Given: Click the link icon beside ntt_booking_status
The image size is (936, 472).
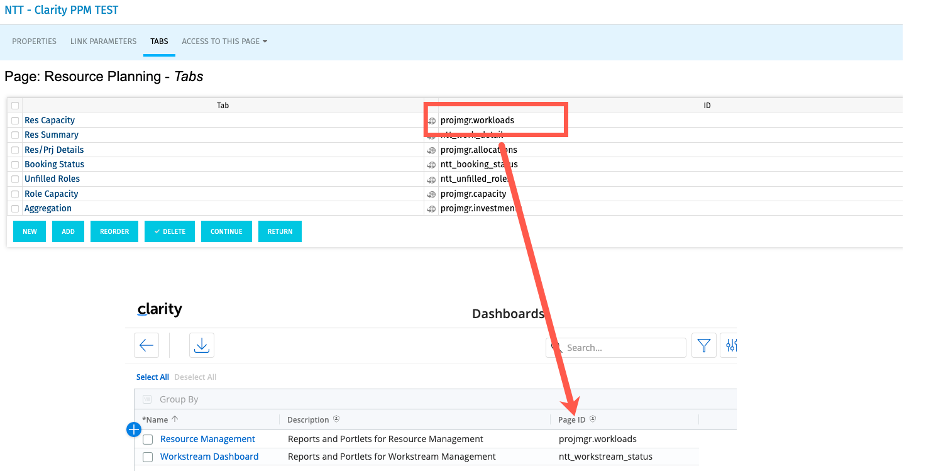Looking at the screenshot, I should 432,165.
